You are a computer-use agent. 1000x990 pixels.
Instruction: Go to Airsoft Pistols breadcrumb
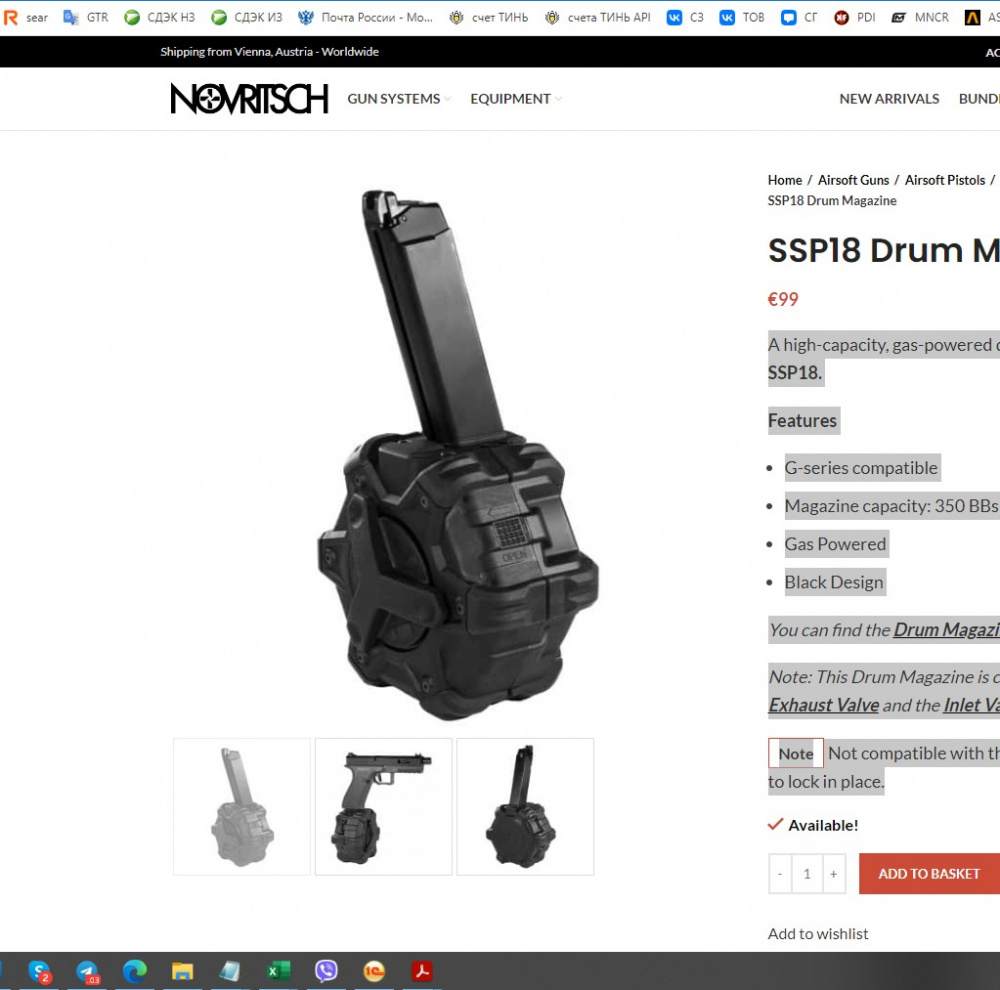click(x=944, y=180)
